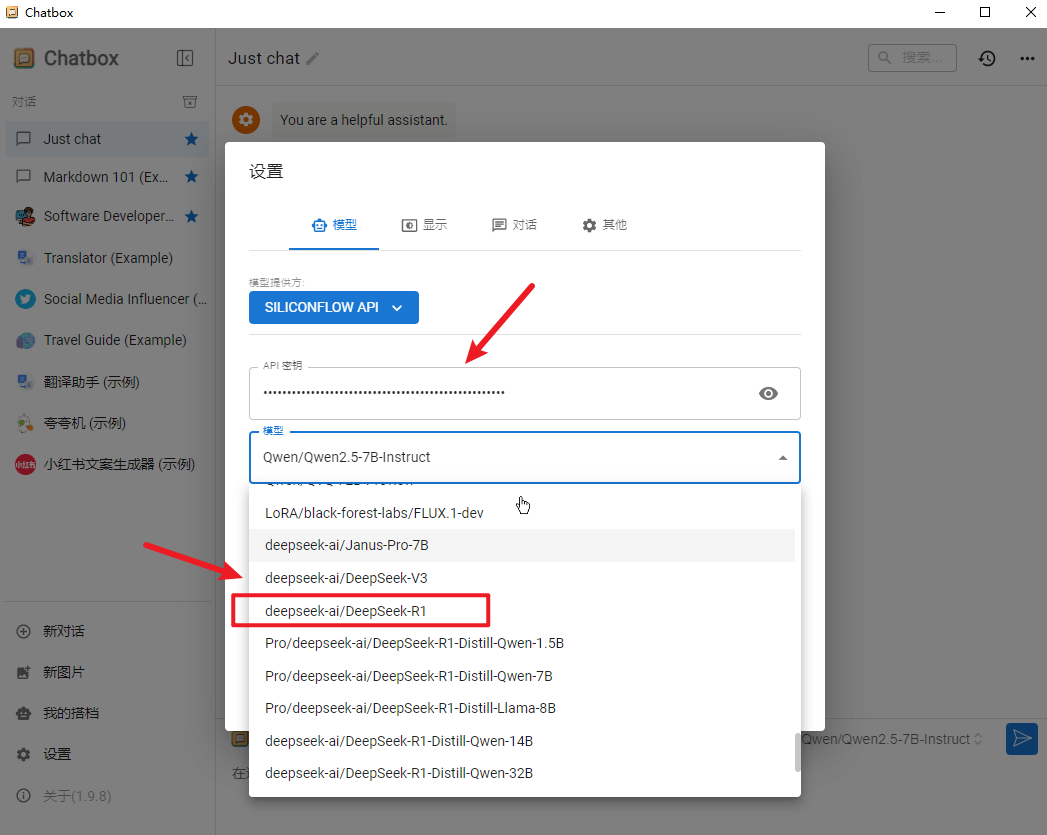
Task: Open the 夸夸机 (示例) conversation
Action: 108,423
